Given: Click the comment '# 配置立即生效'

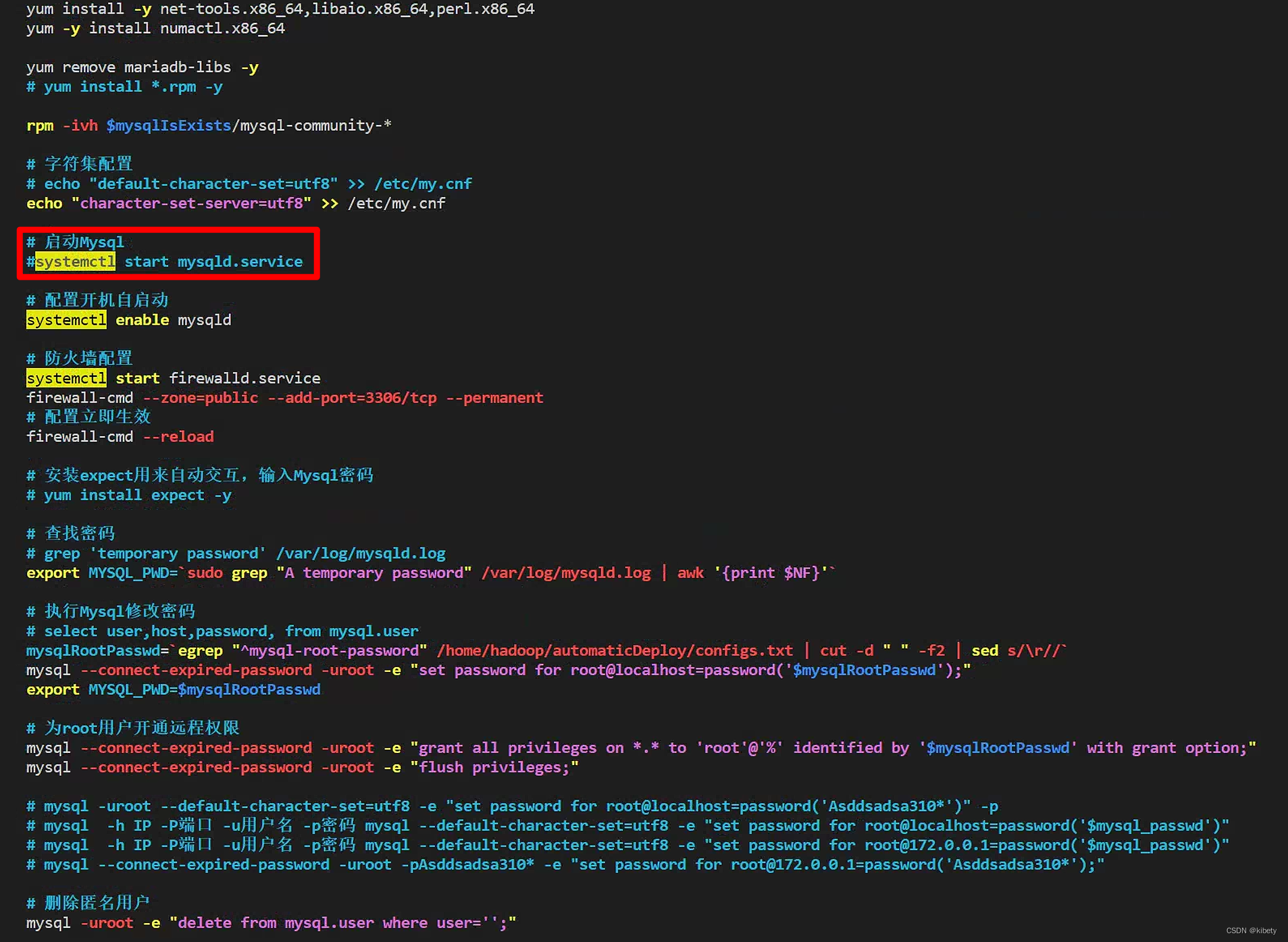Looking at the screenshot, I should click(x=88, y=417).
